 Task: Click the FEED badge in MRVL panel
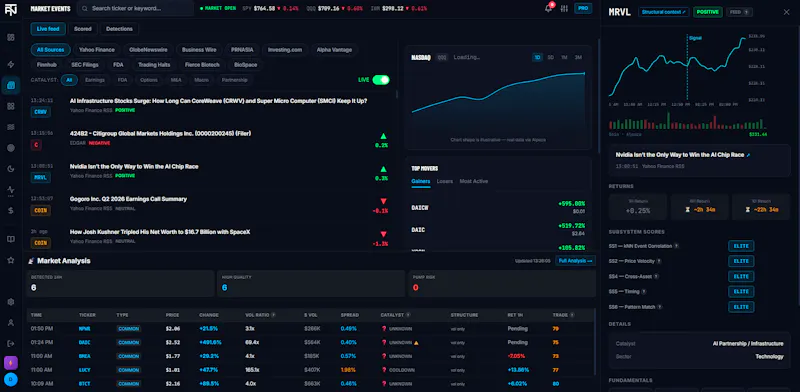[740, 12]
